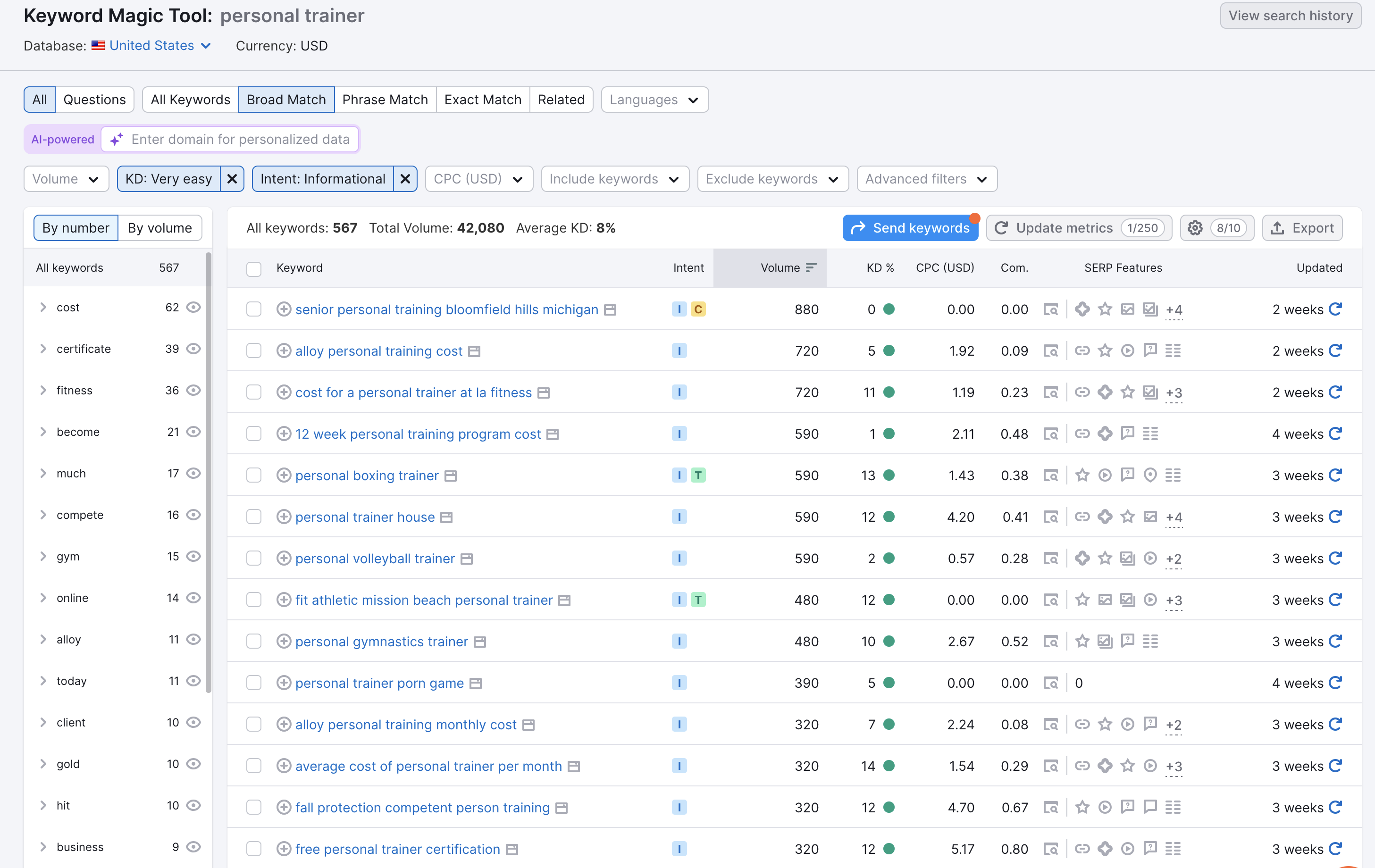Viewport: 1375px width, 868px height.
Task: Click the United States flag icon
Action: tap(98, 46)
